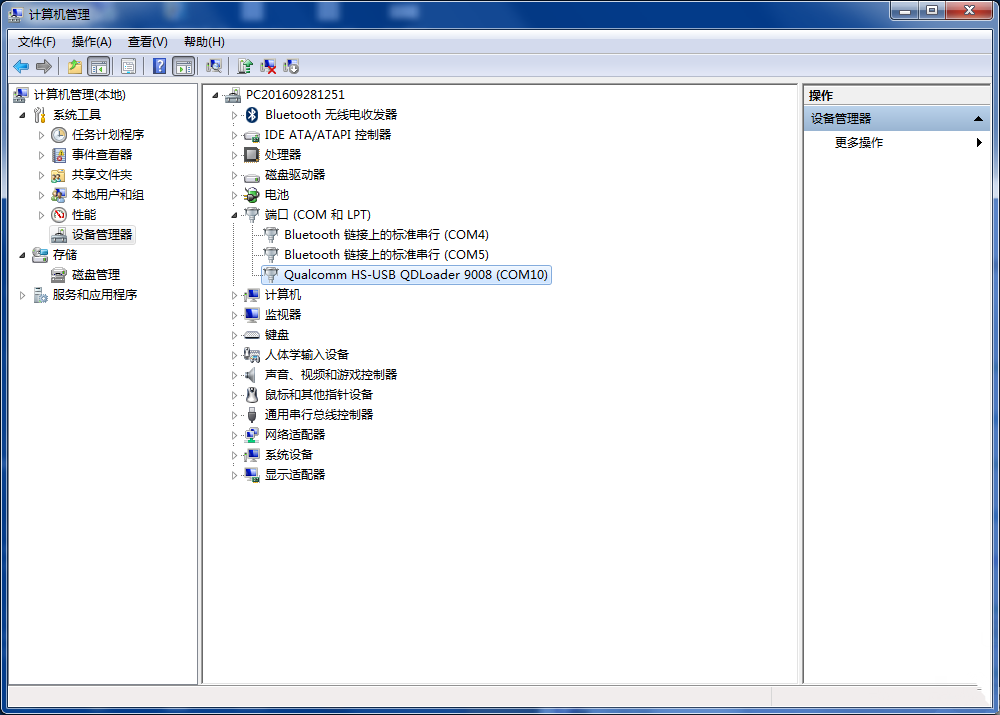
Task: Expand 本地用户和组 node arrow
Action: coord(41,195)
